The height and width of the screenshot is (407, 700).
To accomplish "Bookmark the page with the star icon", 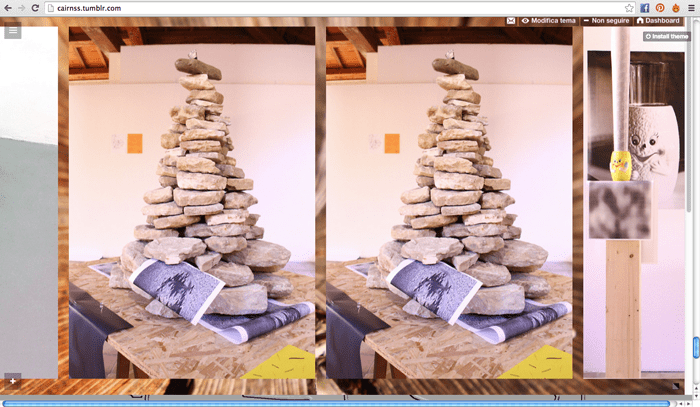I will point(629,8).
